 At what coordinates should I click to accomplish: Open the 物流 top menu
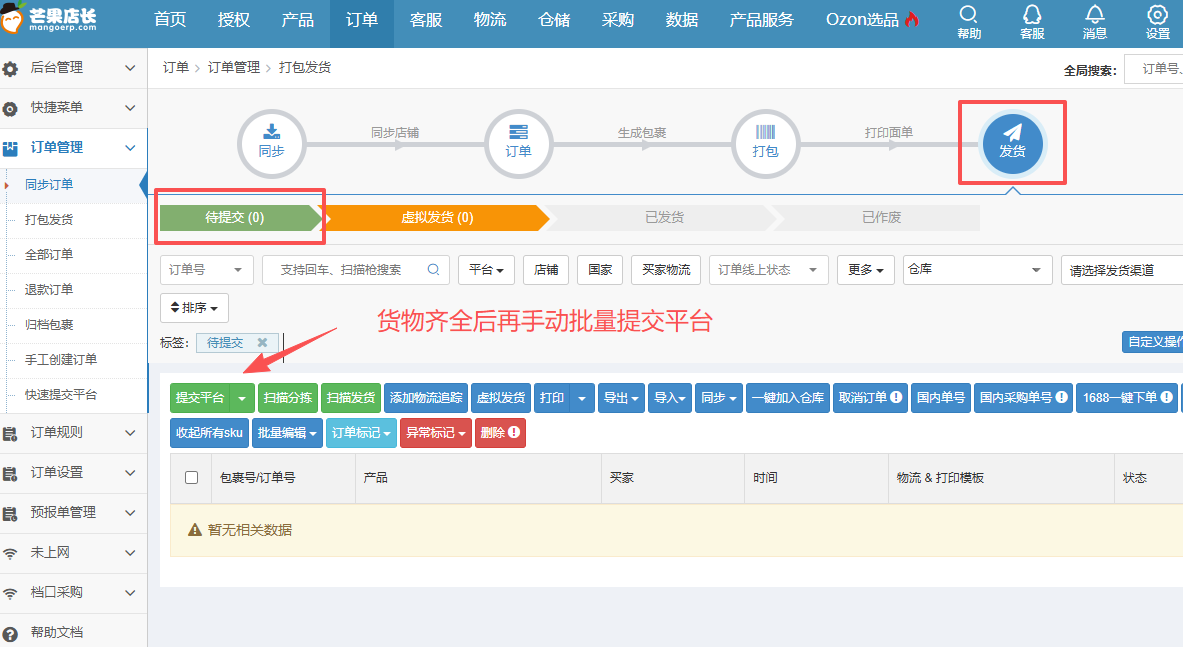[x=489, y=20]
